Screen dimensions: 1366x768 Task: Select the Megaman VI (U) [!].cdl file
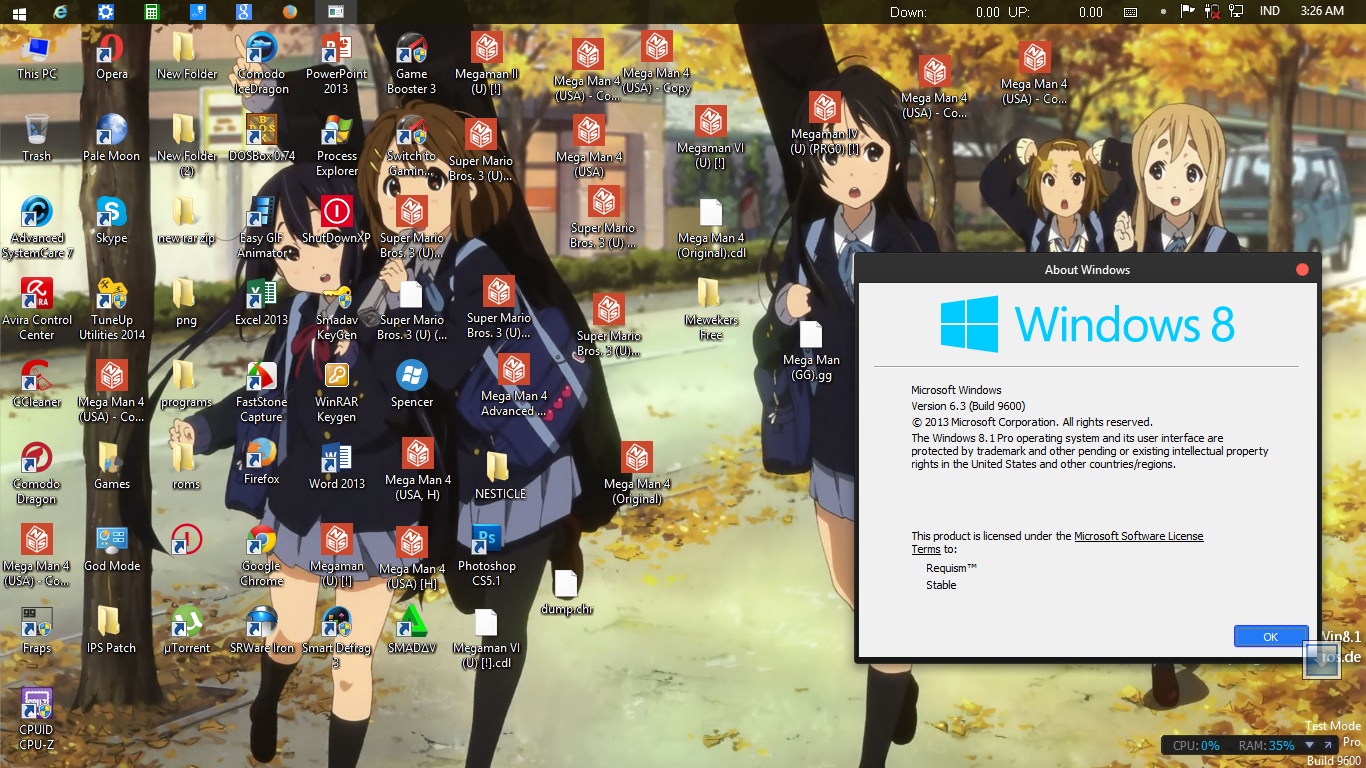click(487, 638)
